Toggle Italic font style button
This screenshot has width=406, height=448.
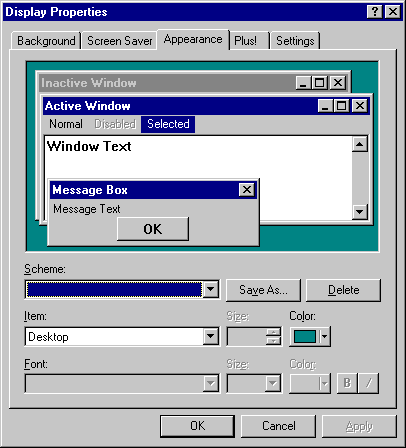pos(368,383)
